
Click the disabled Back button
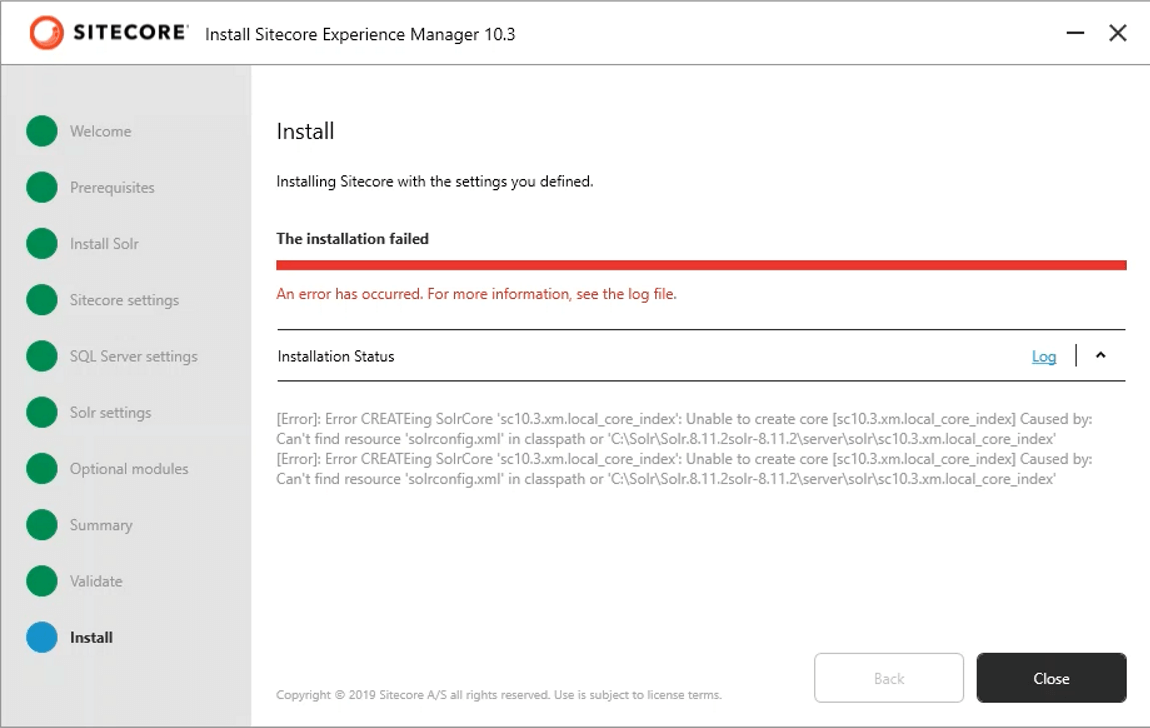pos(889,678)
